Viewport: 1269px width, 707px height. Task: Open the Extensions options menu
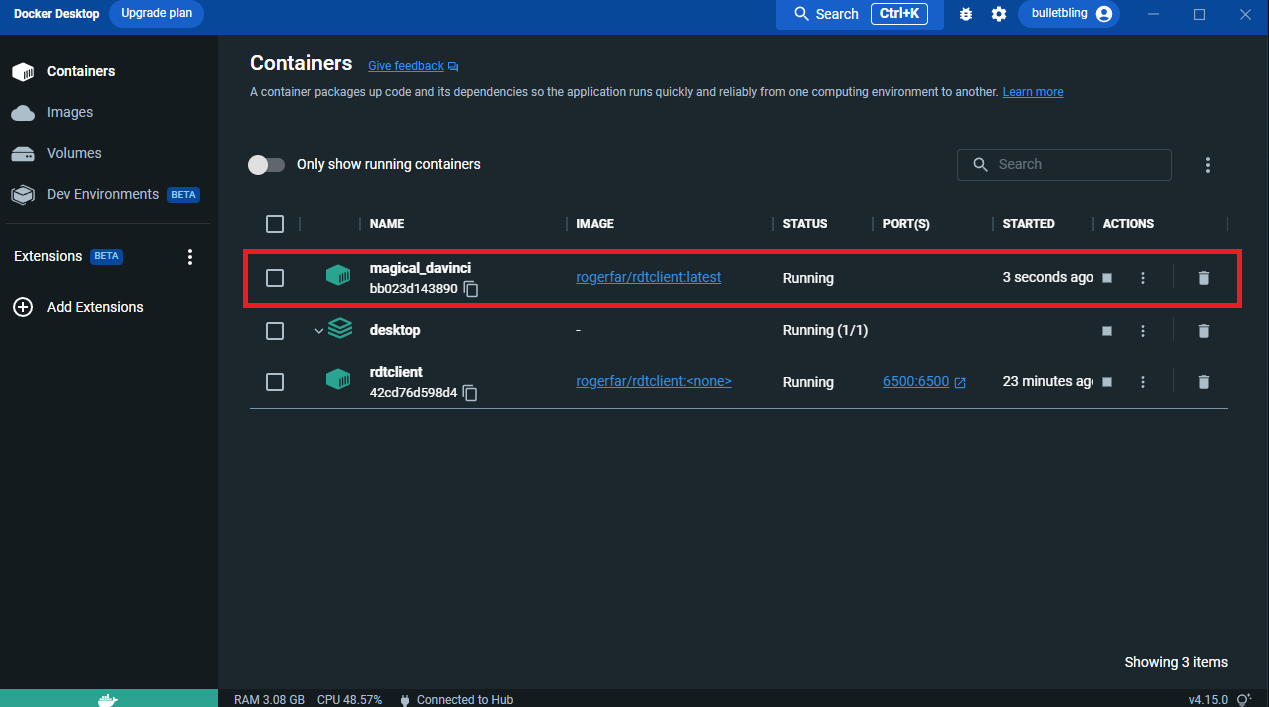190,256
